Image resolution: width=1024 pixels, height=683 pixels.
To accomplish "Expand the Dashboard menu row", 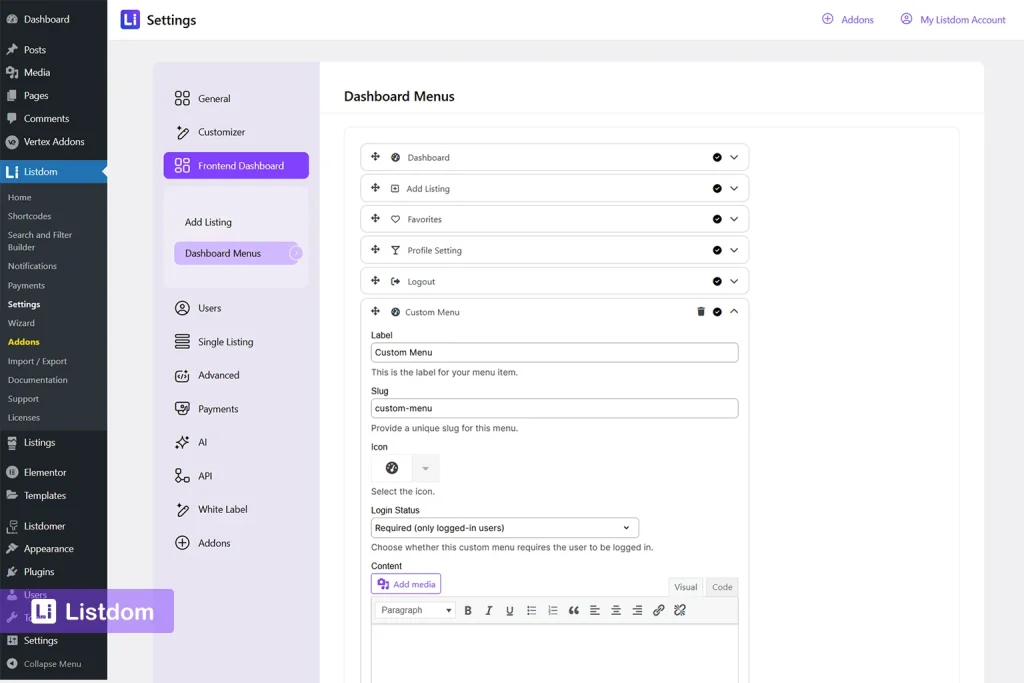I will (734, 157).
